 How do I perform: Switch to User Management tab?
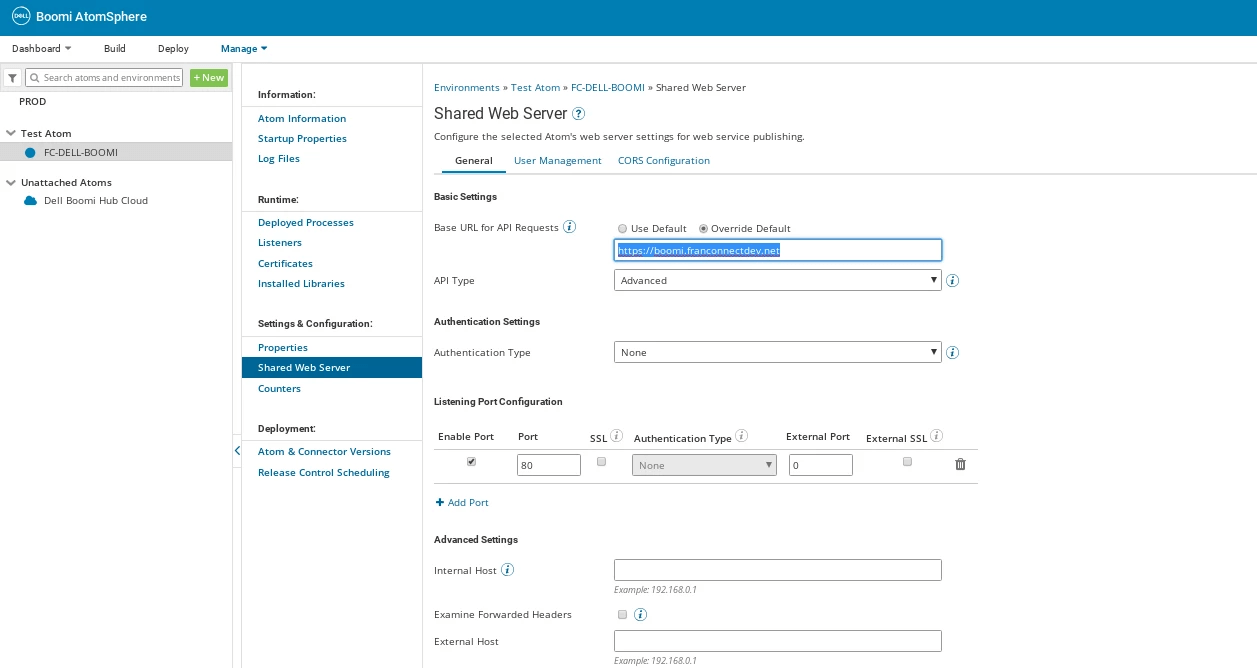558,160
